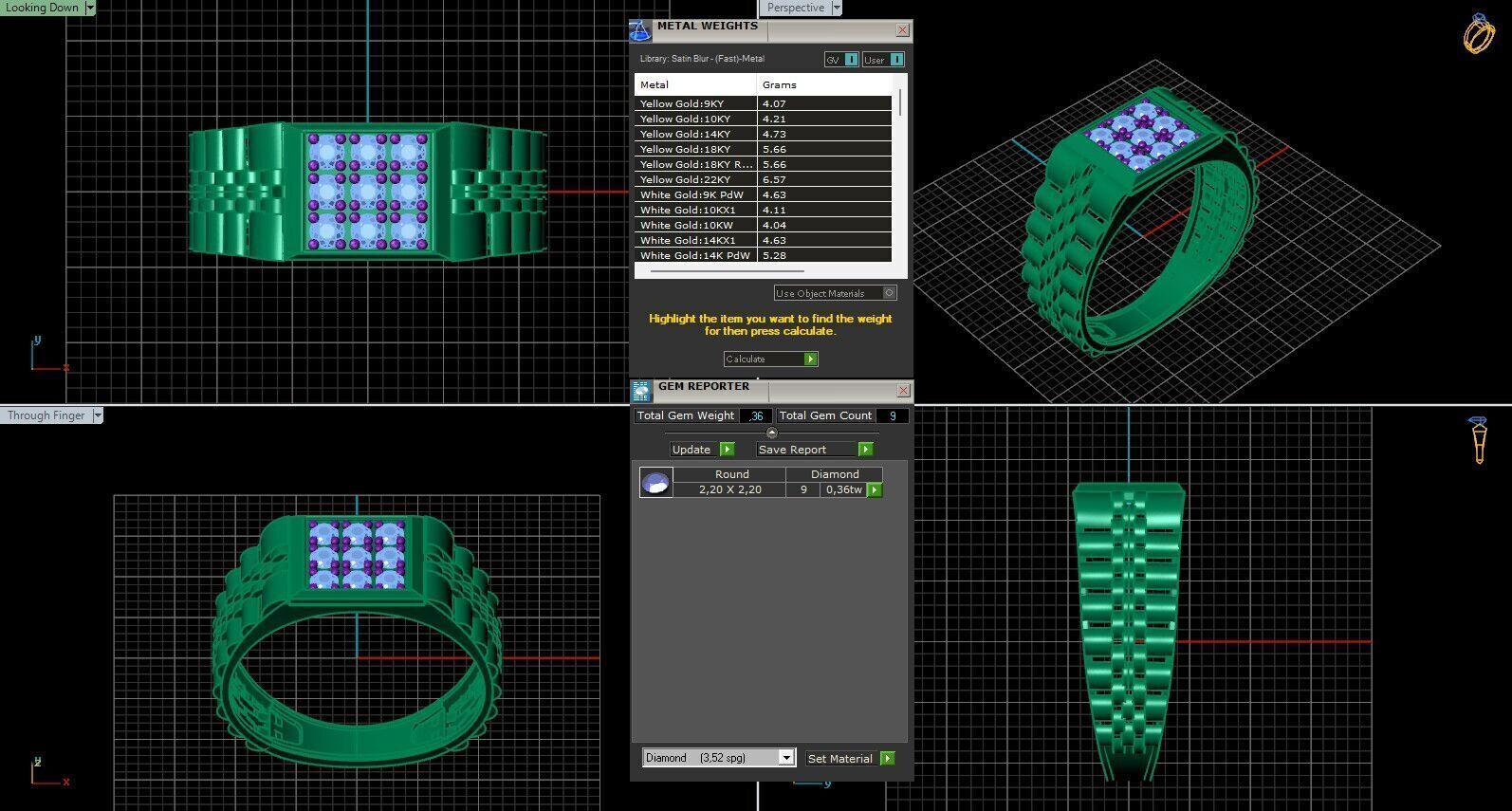Click the Set Material button
1512x811 pixels.
point(850,758)
